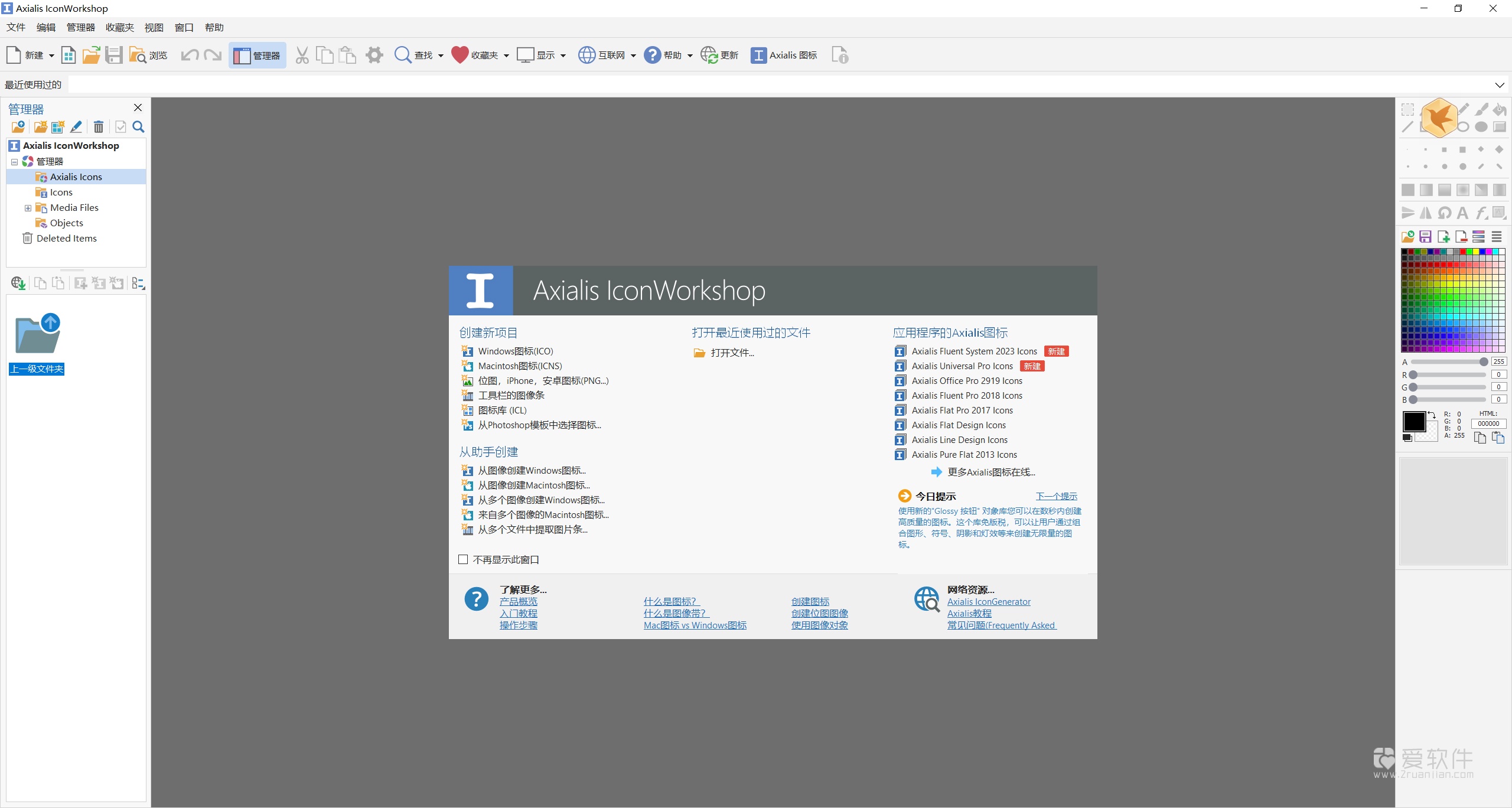Viewport: 1512px width, 808px height.
Task: Click the R red channel slider
Action: point(1448,375)
